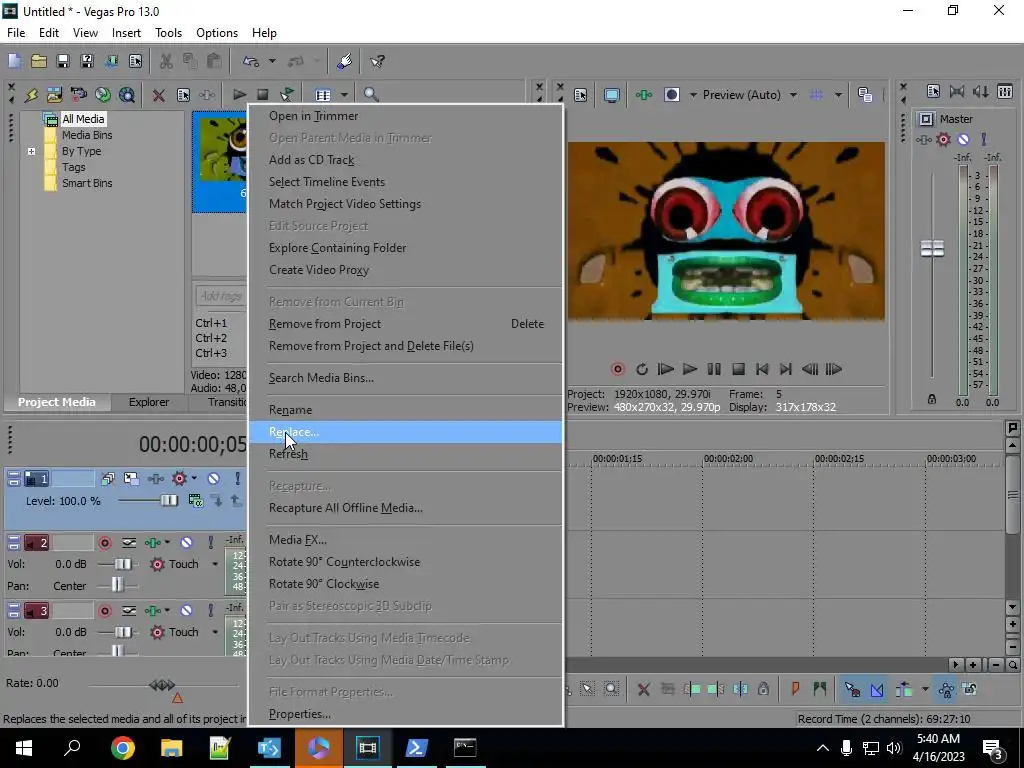1024x768 pixels.
Task: Open the preview Overlays grid dropdown arrow
Action: point(838,95)
